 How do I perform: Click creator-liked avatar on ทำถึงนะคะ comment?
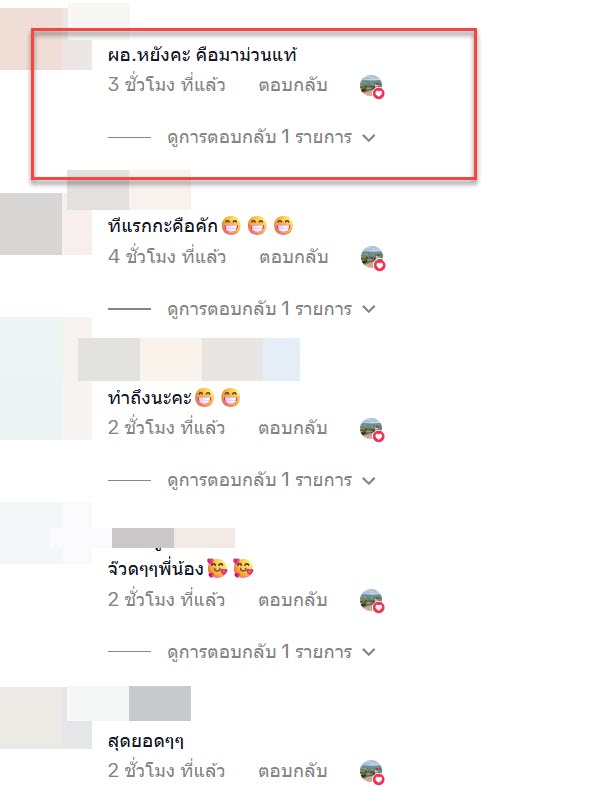click(372, 429)
